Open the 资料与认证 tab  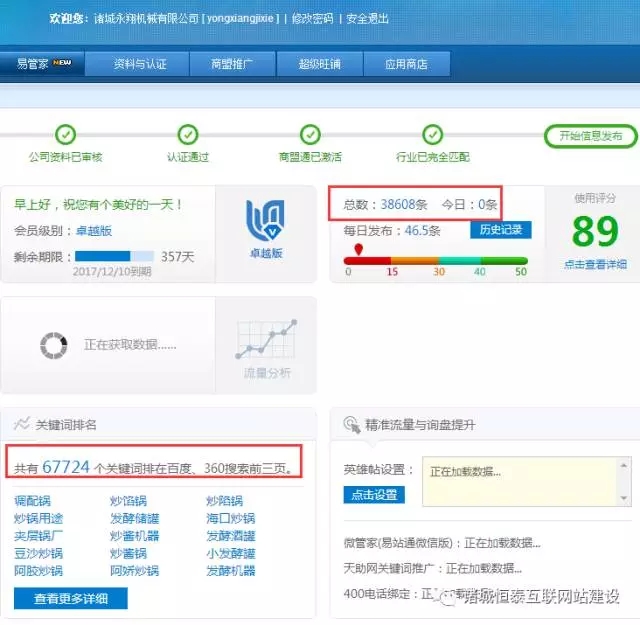[x=140, y=64]
